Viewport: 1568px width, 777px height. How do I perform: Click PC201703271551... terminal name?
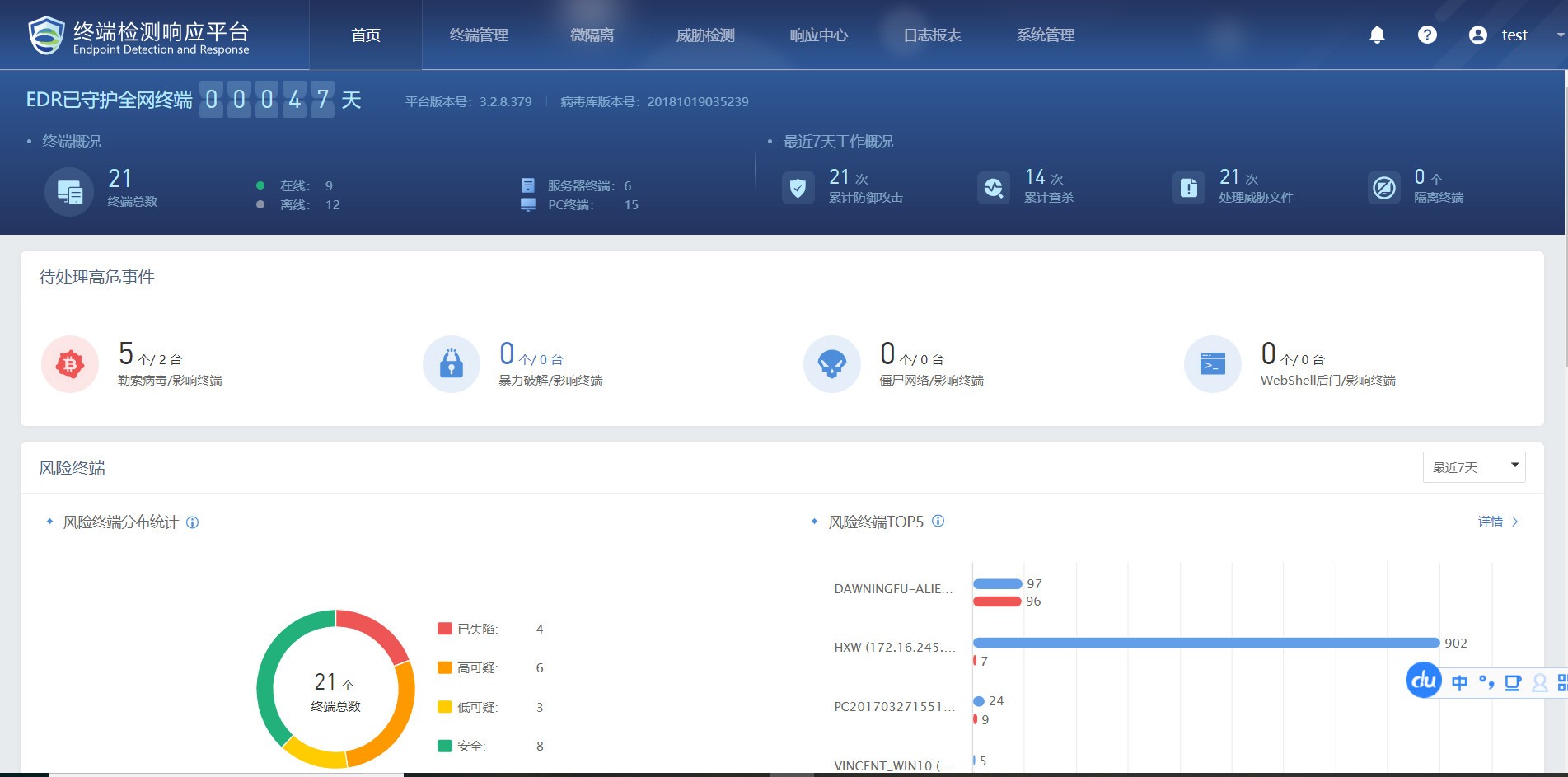coord(895,707)
